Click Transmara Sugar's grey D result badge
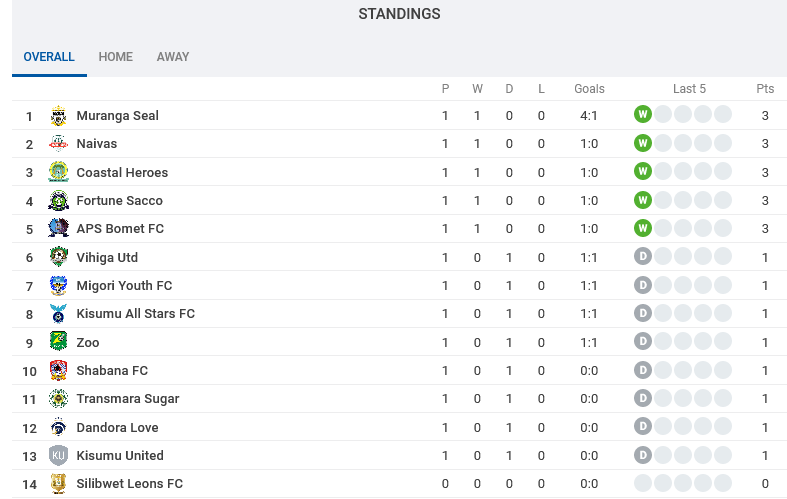Screen dimensions: 787x499 tap(643, 398)
